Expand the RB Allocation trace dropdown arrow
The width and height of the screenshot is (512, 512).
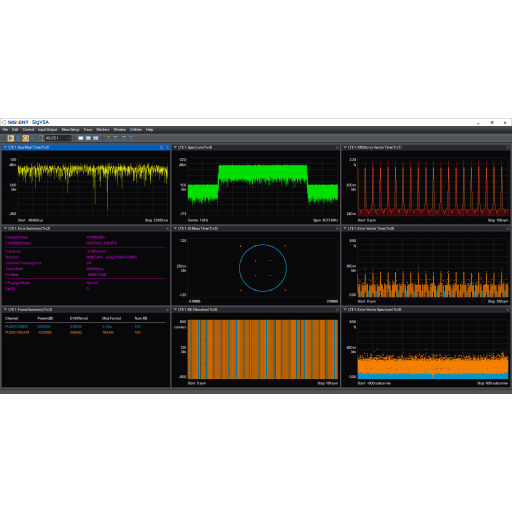175,310
